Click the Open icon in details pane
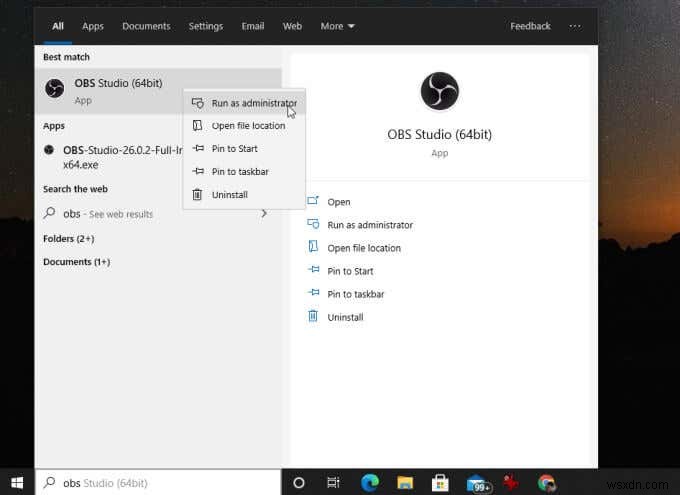Screen dimensions: 680x495 pos(313,200)
